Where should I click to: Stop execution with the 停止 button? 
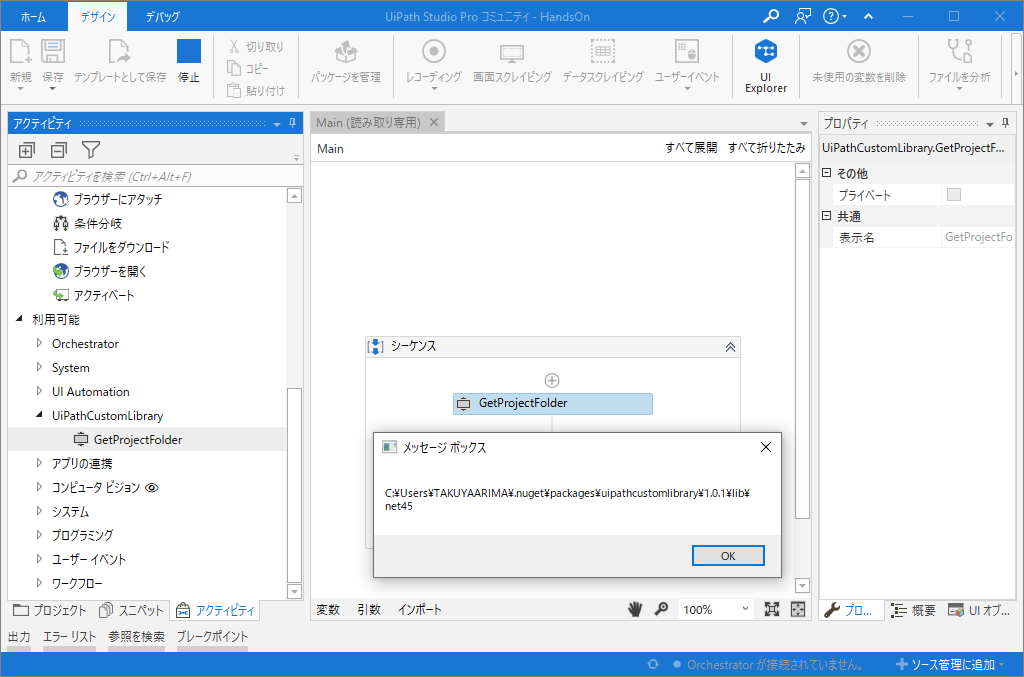(189, 61)
